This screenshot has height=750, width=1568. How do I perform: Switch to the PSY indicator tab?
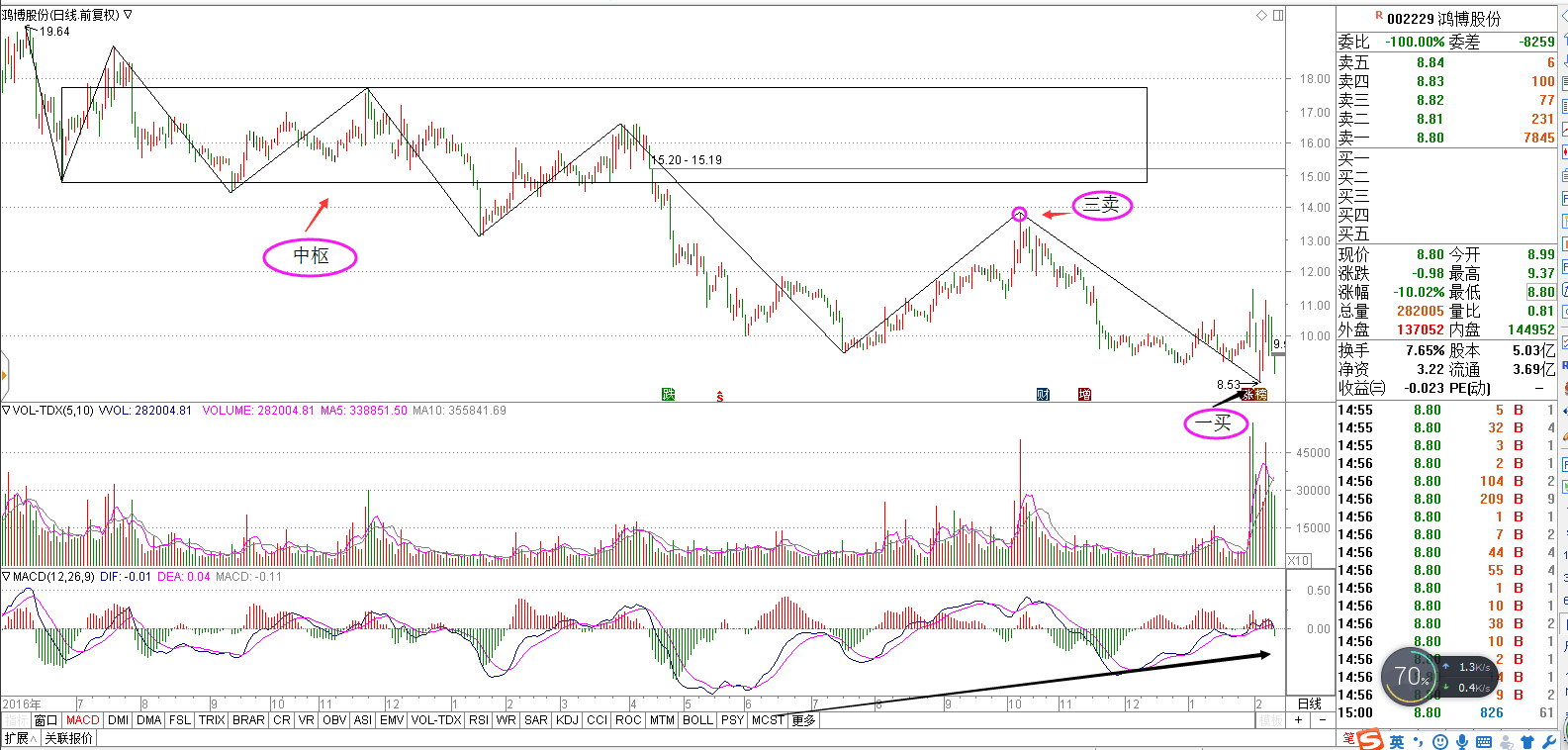pos(732,720)
